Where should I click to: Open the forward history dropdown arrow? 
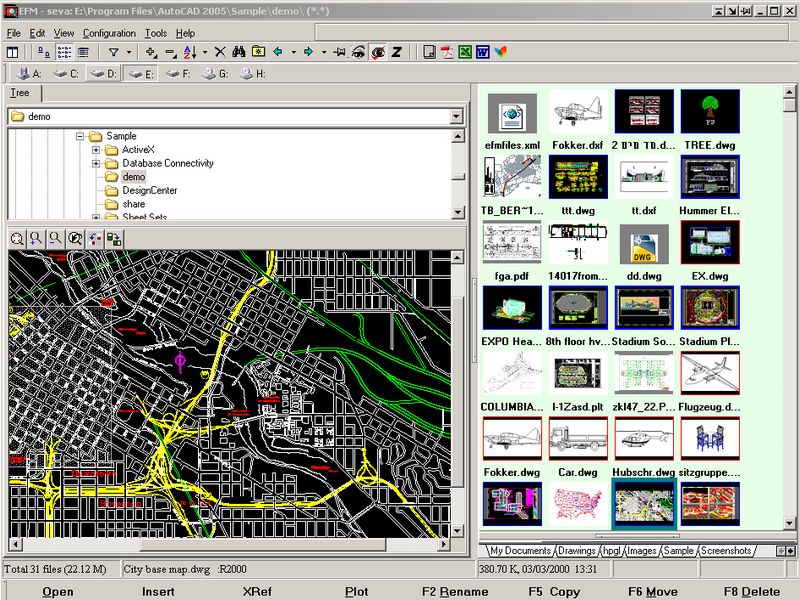(323, 52)
